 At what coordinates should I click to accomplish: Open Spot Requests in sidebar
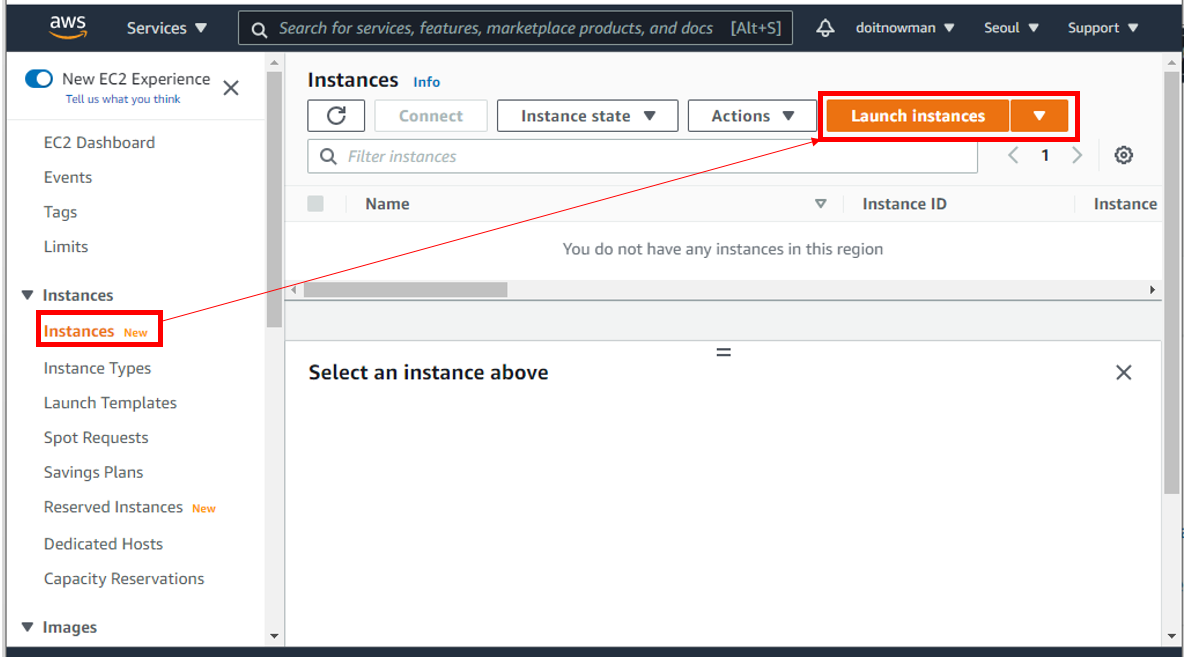tap(96, 438)
